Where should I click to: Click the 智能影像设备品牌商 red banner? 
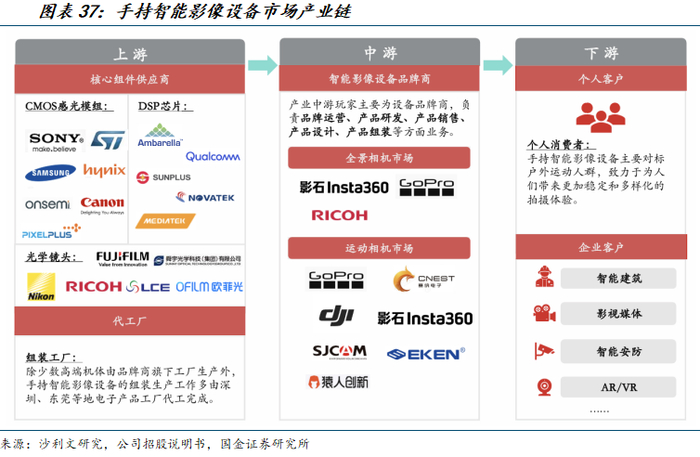[x=380, y=79]
